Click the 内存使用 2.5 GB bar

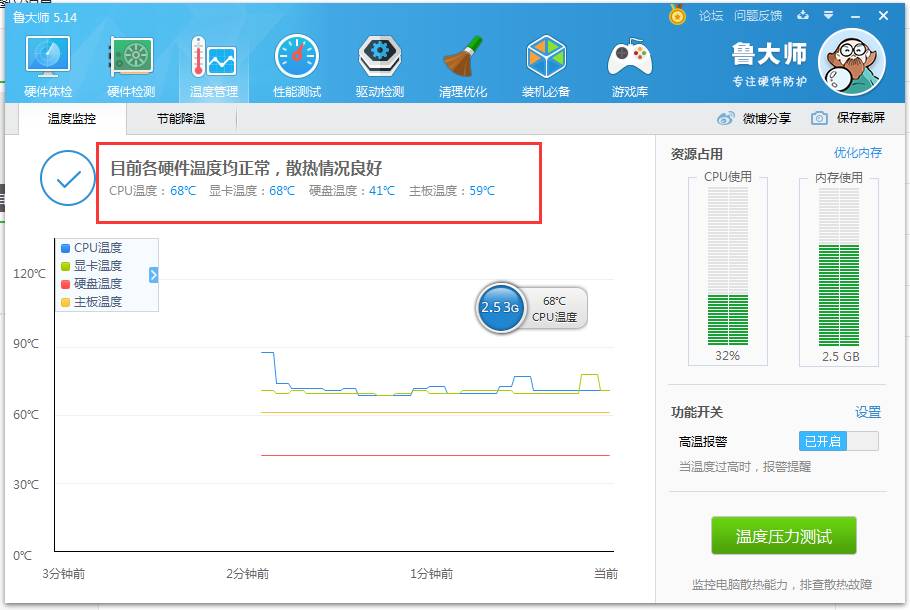[839, 266]
